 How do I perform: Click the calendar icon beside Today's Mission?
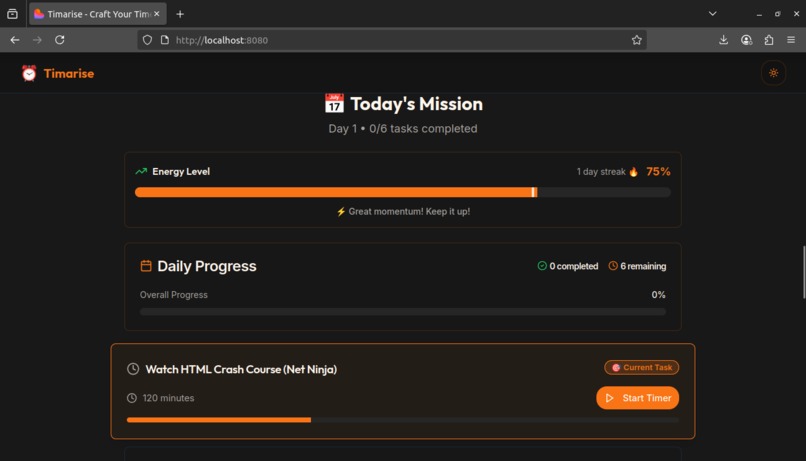tap(334, 103)
